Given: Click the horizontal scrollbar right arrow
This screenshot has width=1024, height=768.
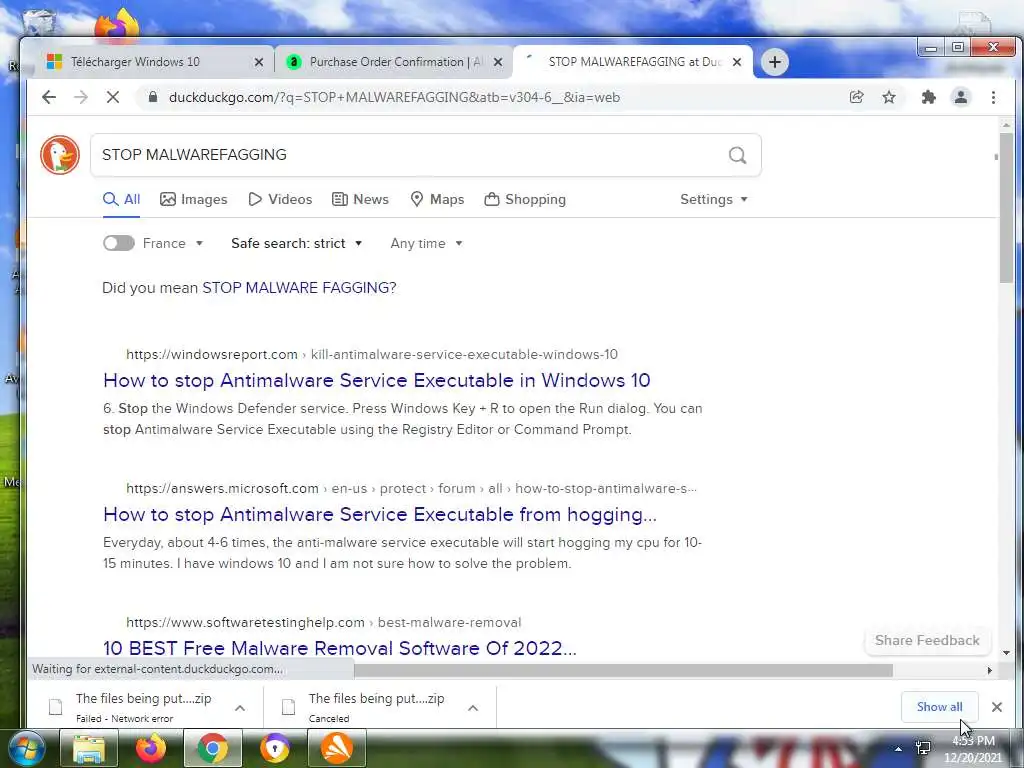Looking at the screenshot, I should [x=989, y=670].
